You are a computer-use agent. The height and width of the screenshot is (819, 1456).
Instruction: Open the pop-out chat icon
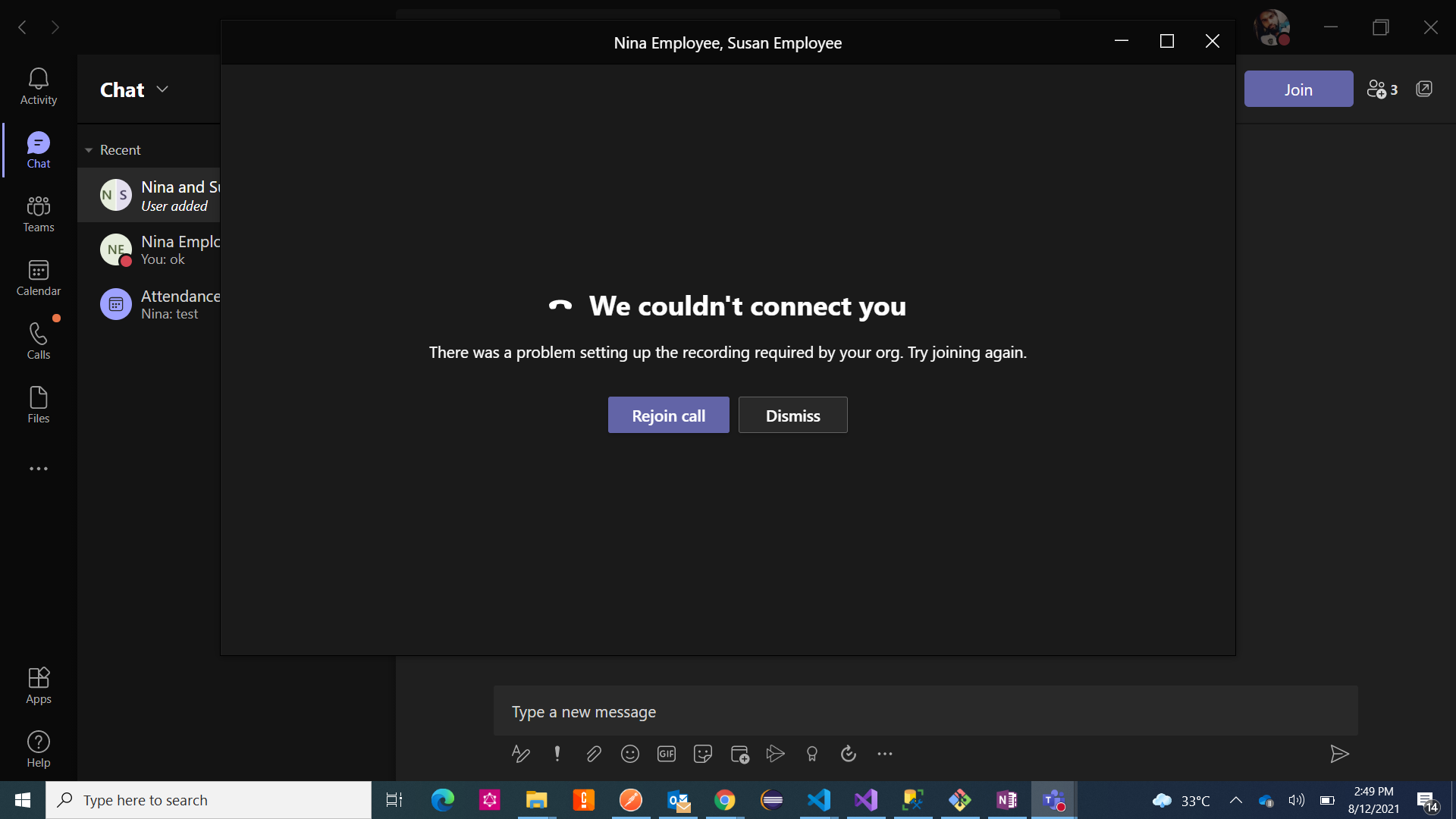(x=1425, y=89)
